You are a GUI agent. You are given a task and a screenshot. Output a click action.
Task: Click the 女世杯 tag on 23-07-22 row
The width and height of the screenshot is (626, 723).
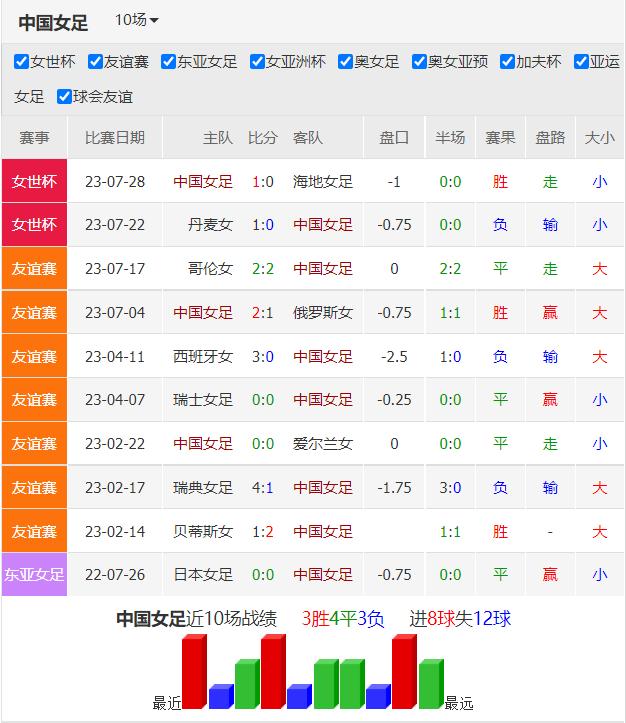pyautogui.click(x=34, y=225)
